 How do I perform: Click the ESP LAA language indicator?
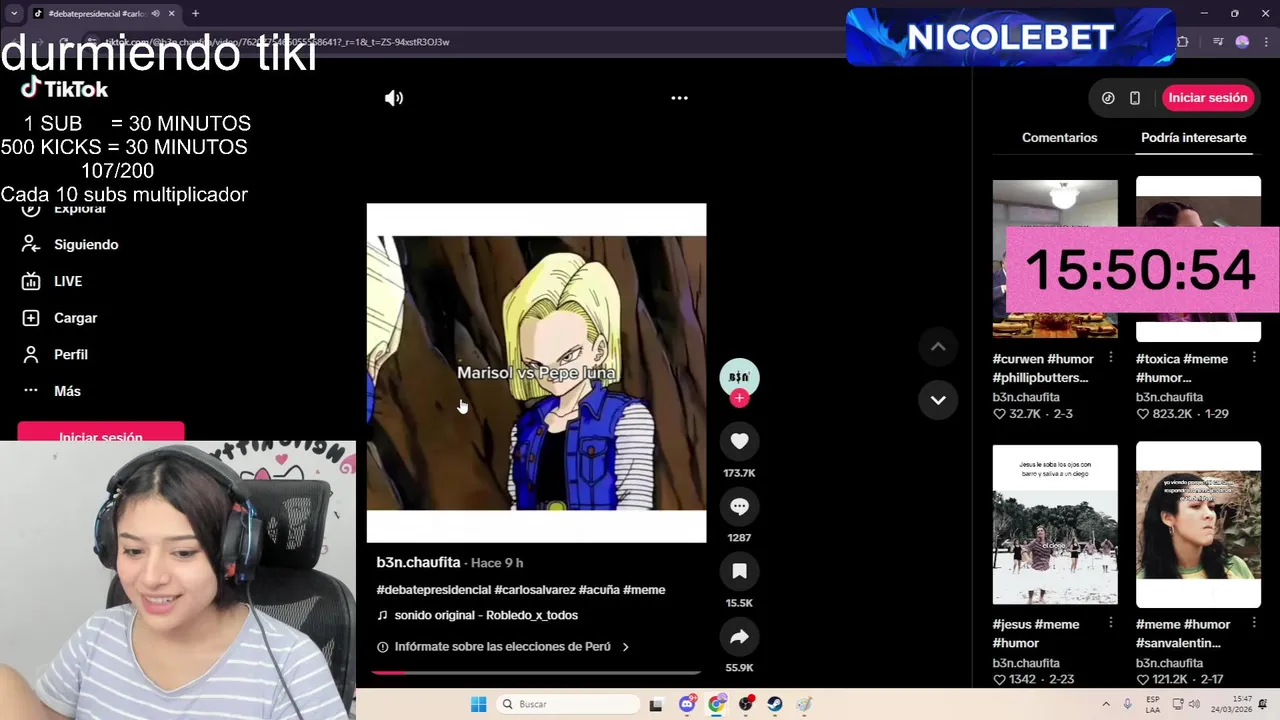coord(1153,704)
